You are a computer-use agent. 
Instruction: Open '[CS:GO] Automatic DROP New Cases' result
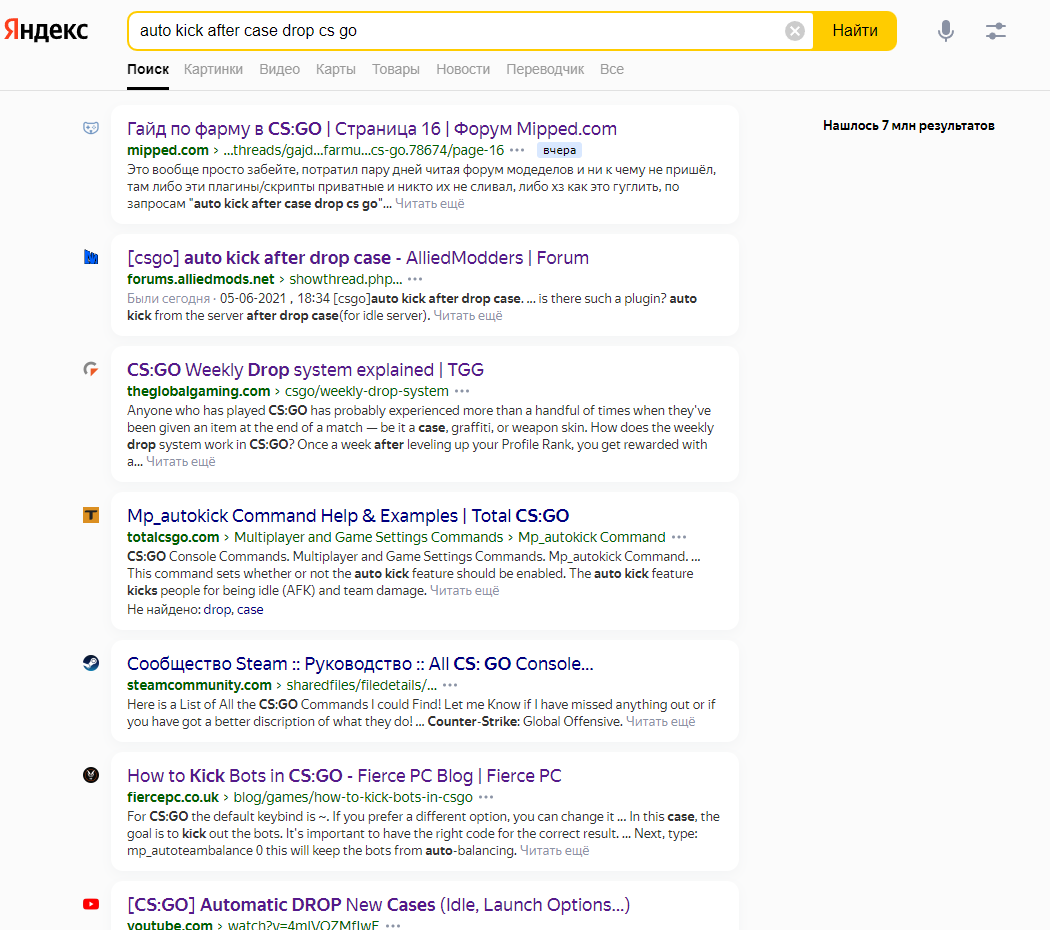point(378,905)
